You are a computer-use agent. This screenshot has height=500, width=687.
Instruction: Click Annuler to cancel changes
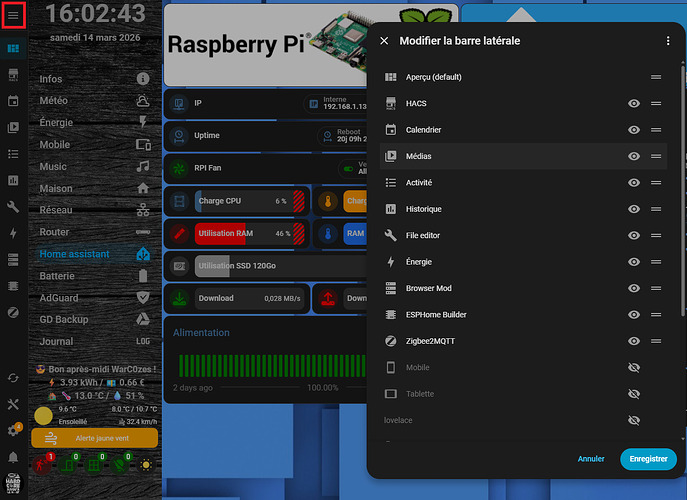(591, 459)
